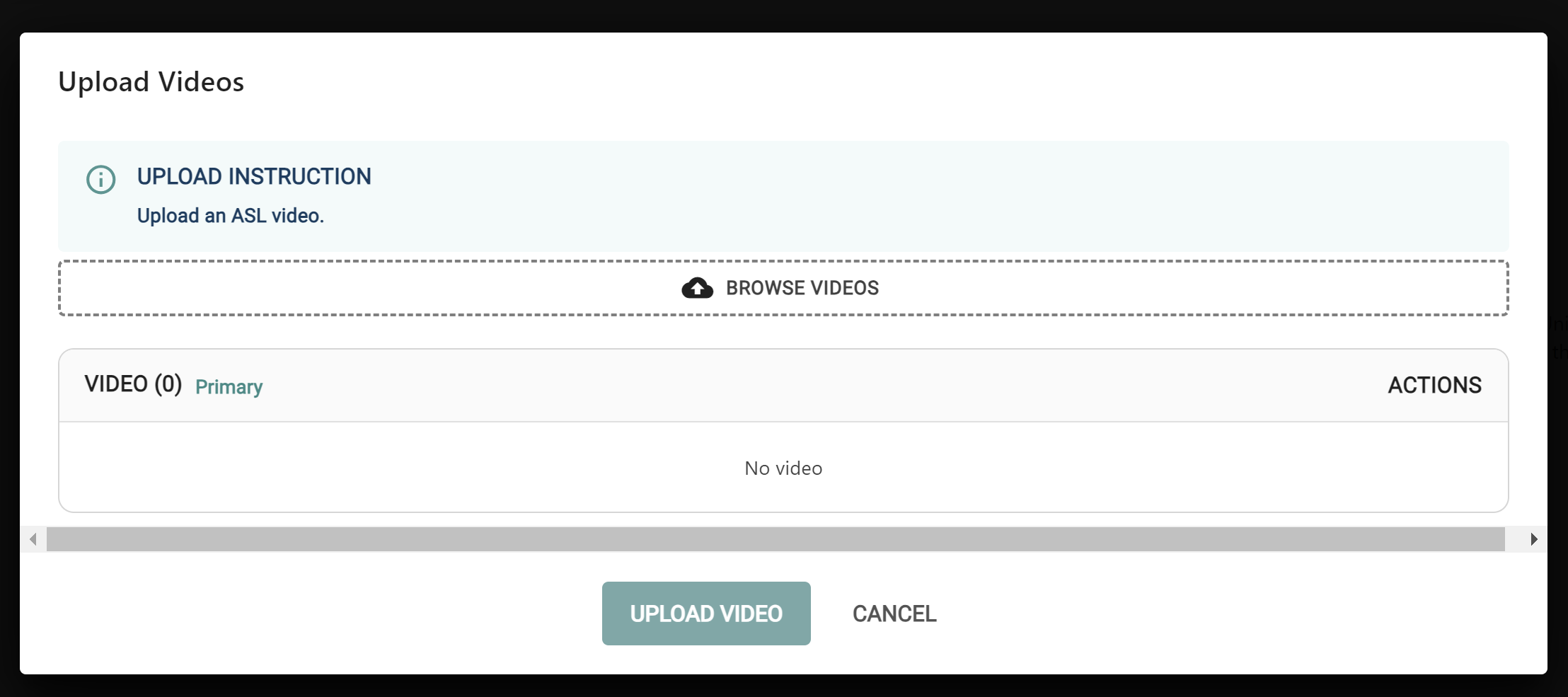Click the video table header row
Screen dimensions: 1568x697
tap(783, 386)
